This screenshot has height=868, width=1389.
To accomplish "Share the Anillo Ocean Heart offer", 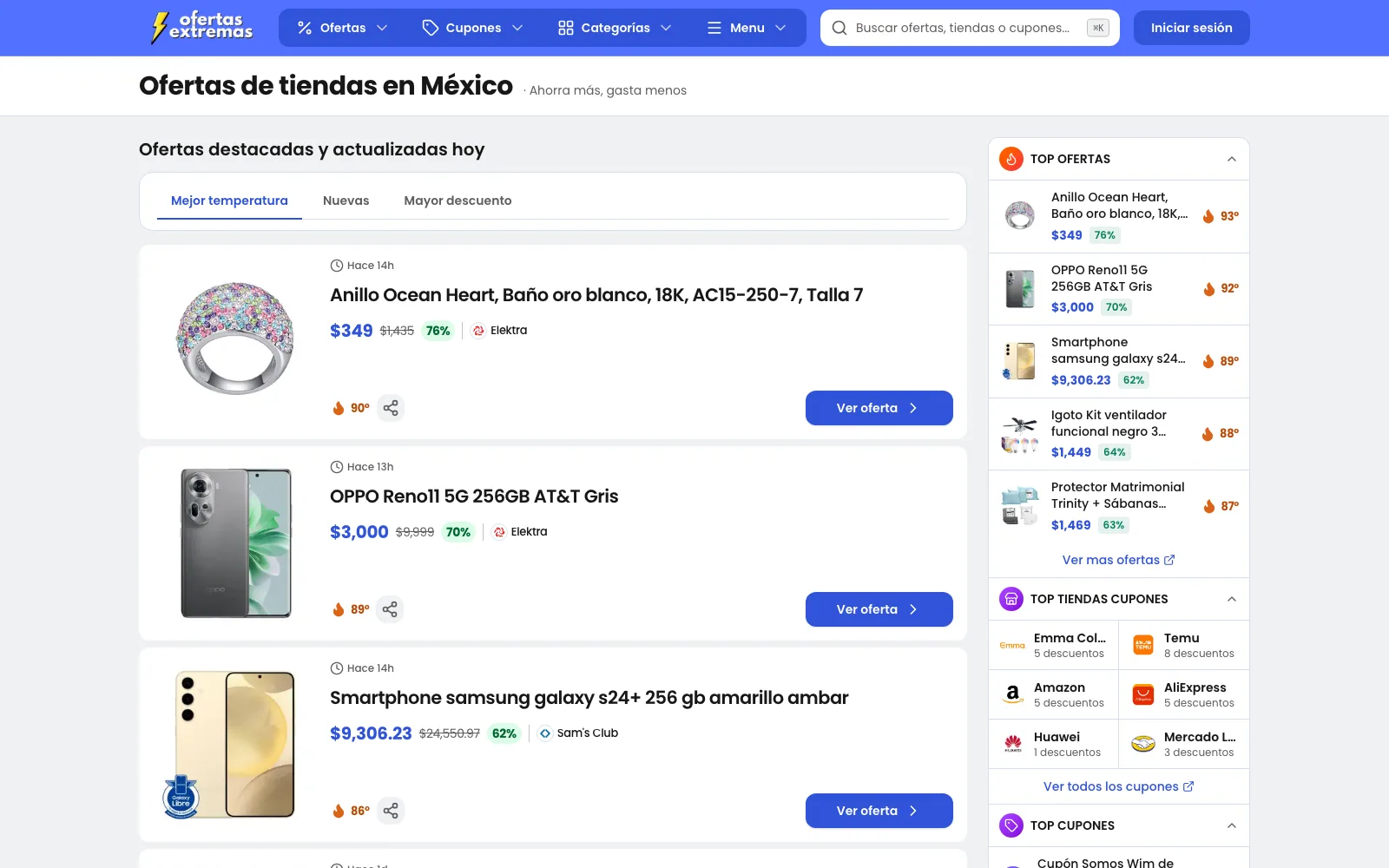I will (391, 408).
